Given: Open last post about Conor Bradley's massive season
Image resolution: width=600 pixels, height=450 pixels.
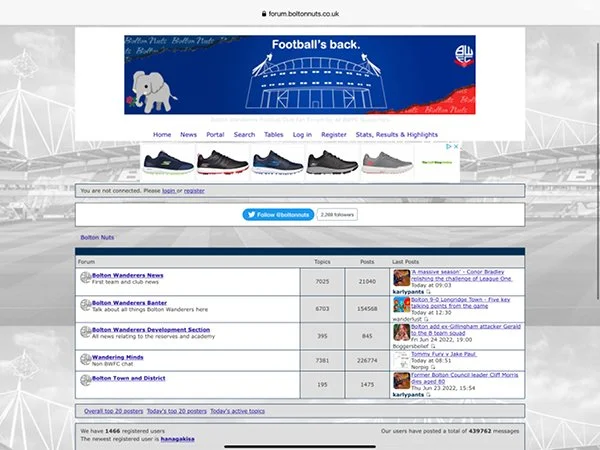Looking at the screenshot, I should click(461, 275).
